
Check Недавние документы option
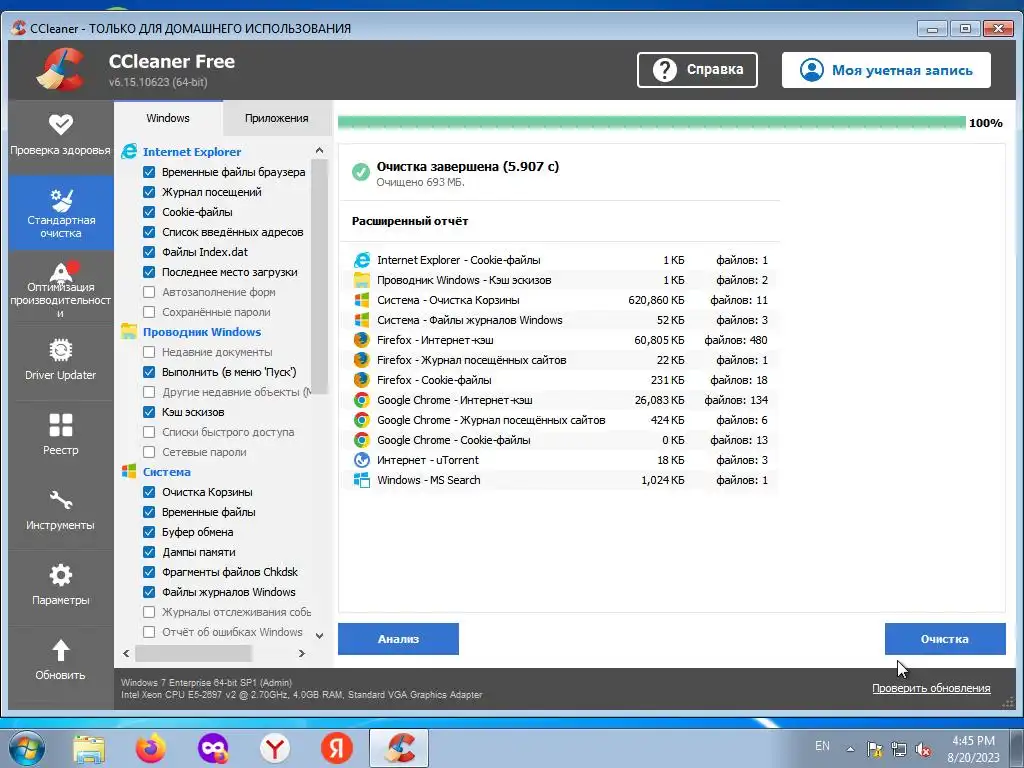click(x=149, y=352)
